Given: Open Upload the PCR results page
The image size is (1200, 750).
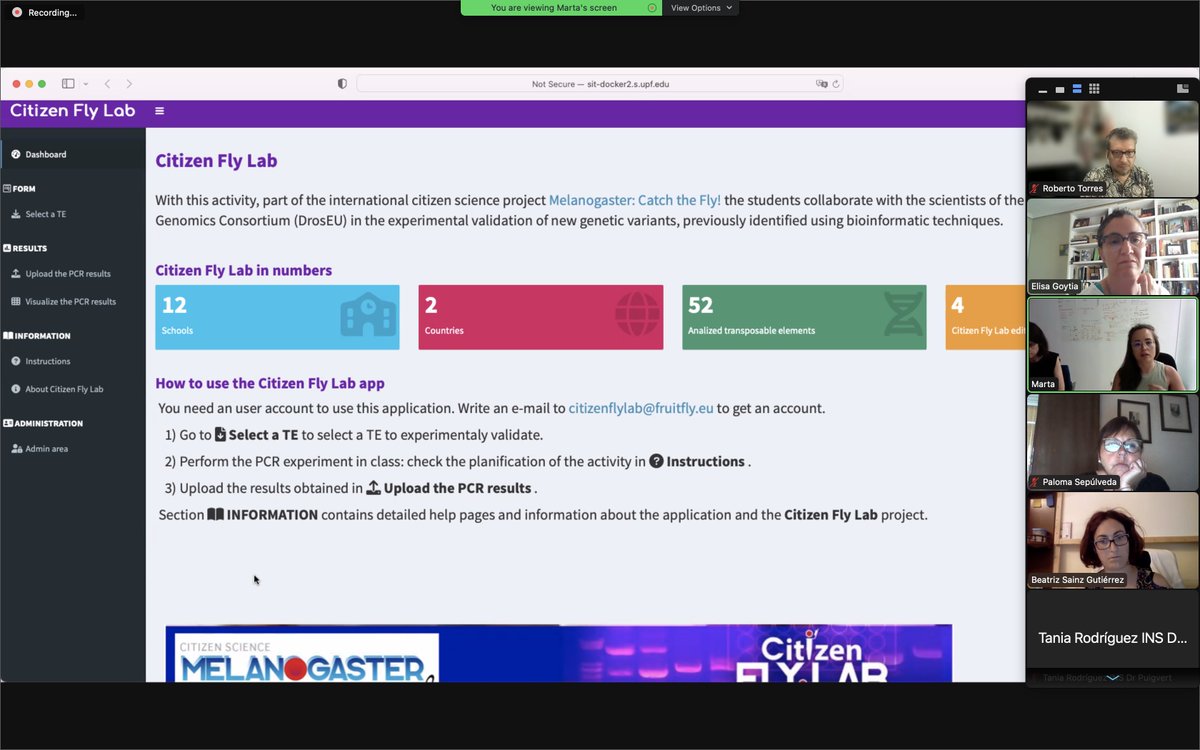Looking at the screenshot, I should 73,273.
